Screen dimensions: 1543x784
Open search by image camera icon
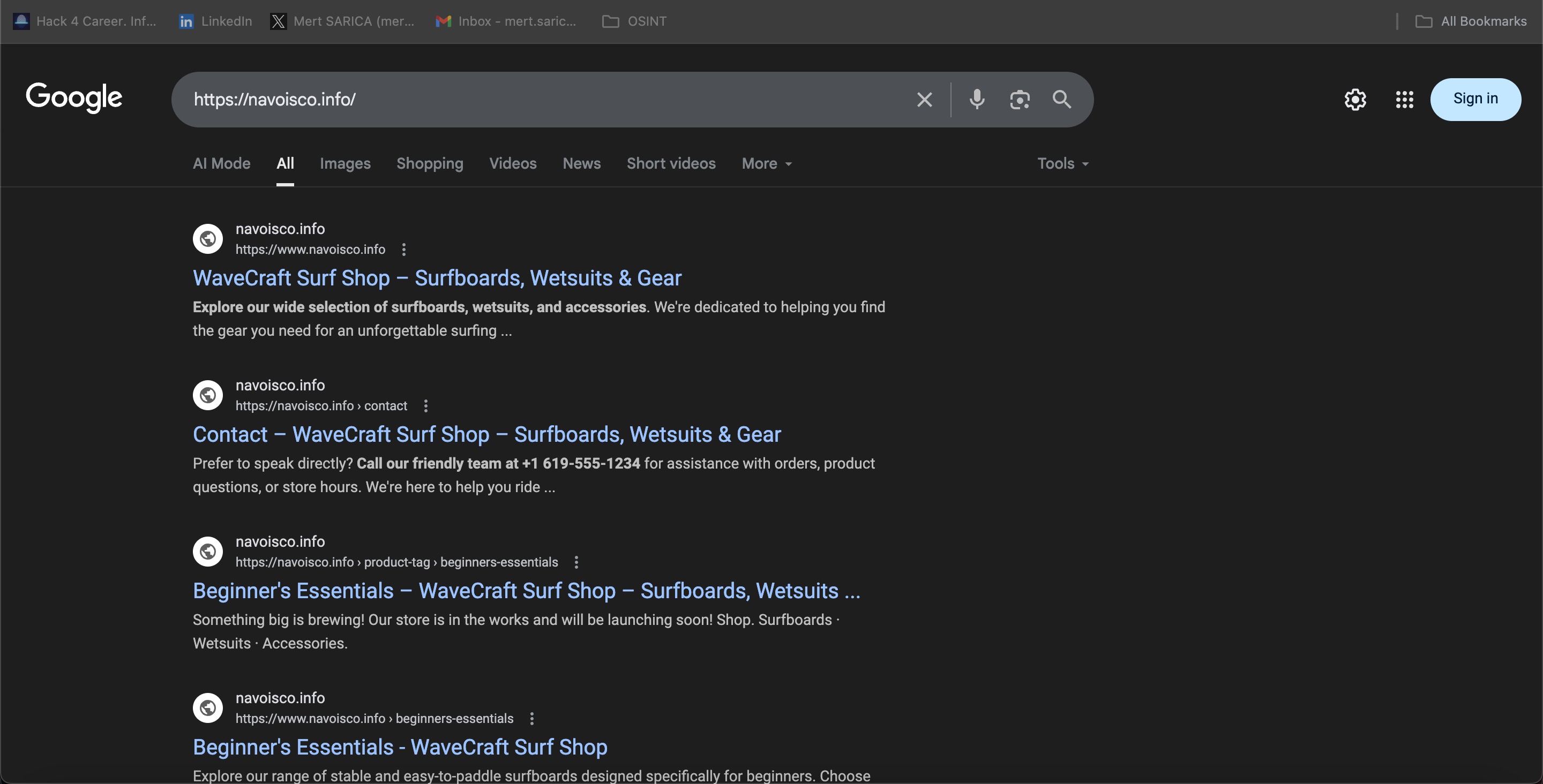click(1020, 100)
